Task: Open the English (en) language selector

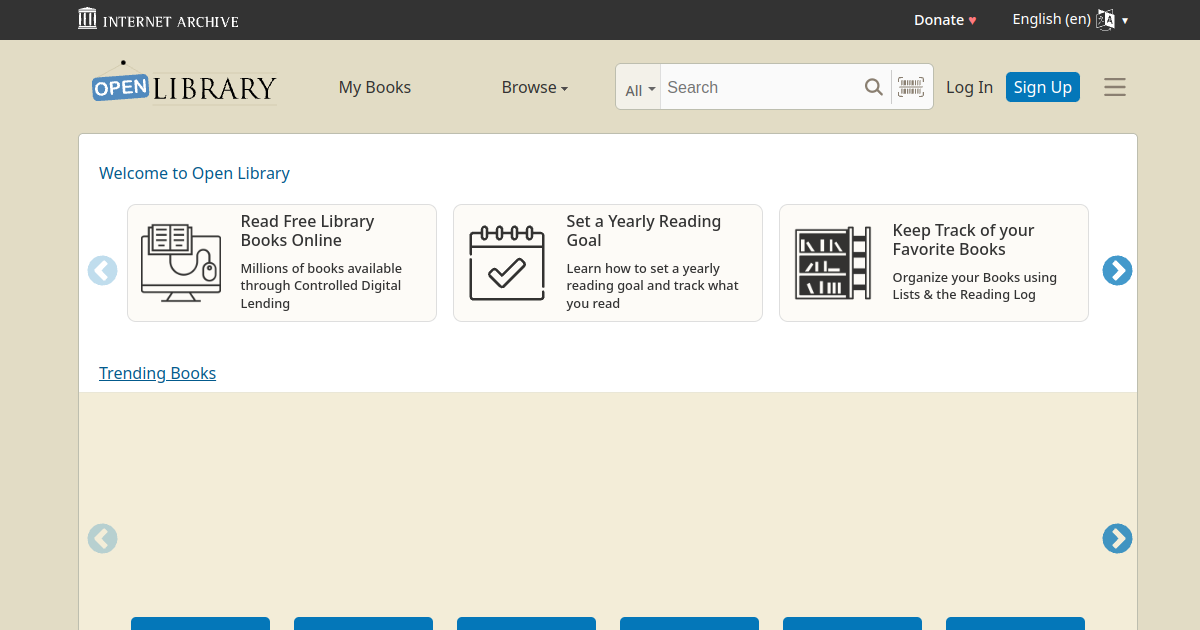Action: click(1070, 20)
